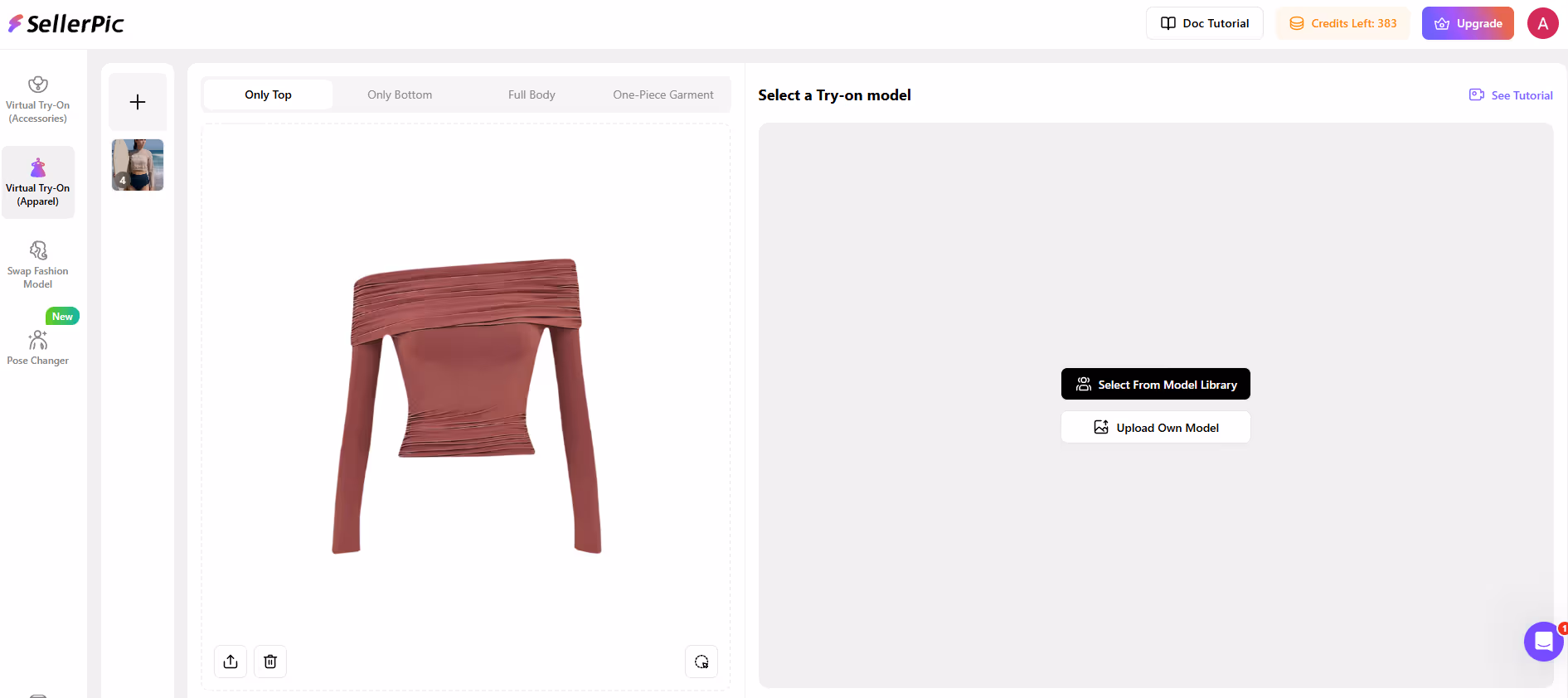Open the chat support bubble
Screen dimensions: 1568x698
(1543, 641)
